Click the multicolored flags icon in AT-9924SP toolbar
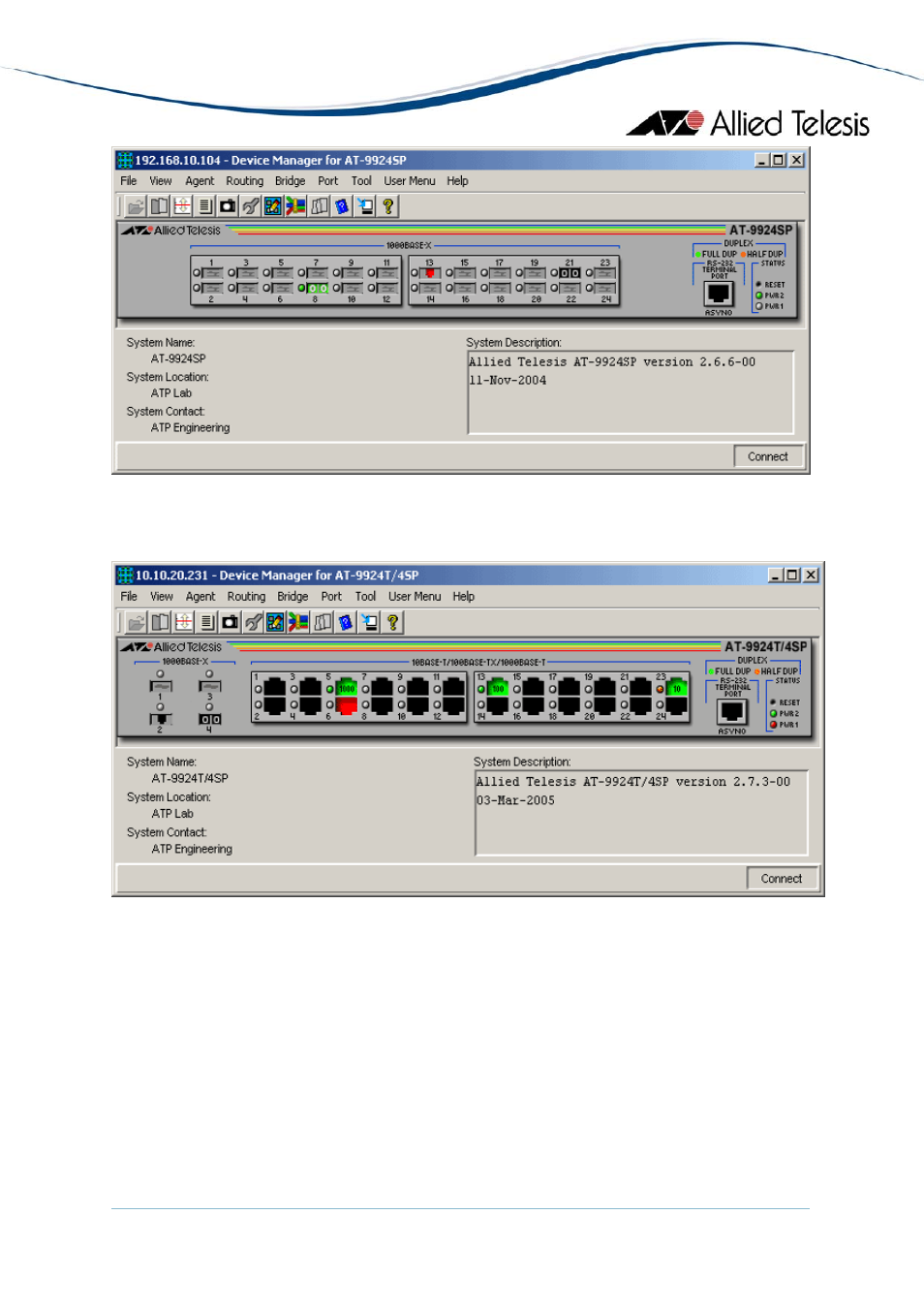This screenshot has height=1308, width=924. pos(296,206)
